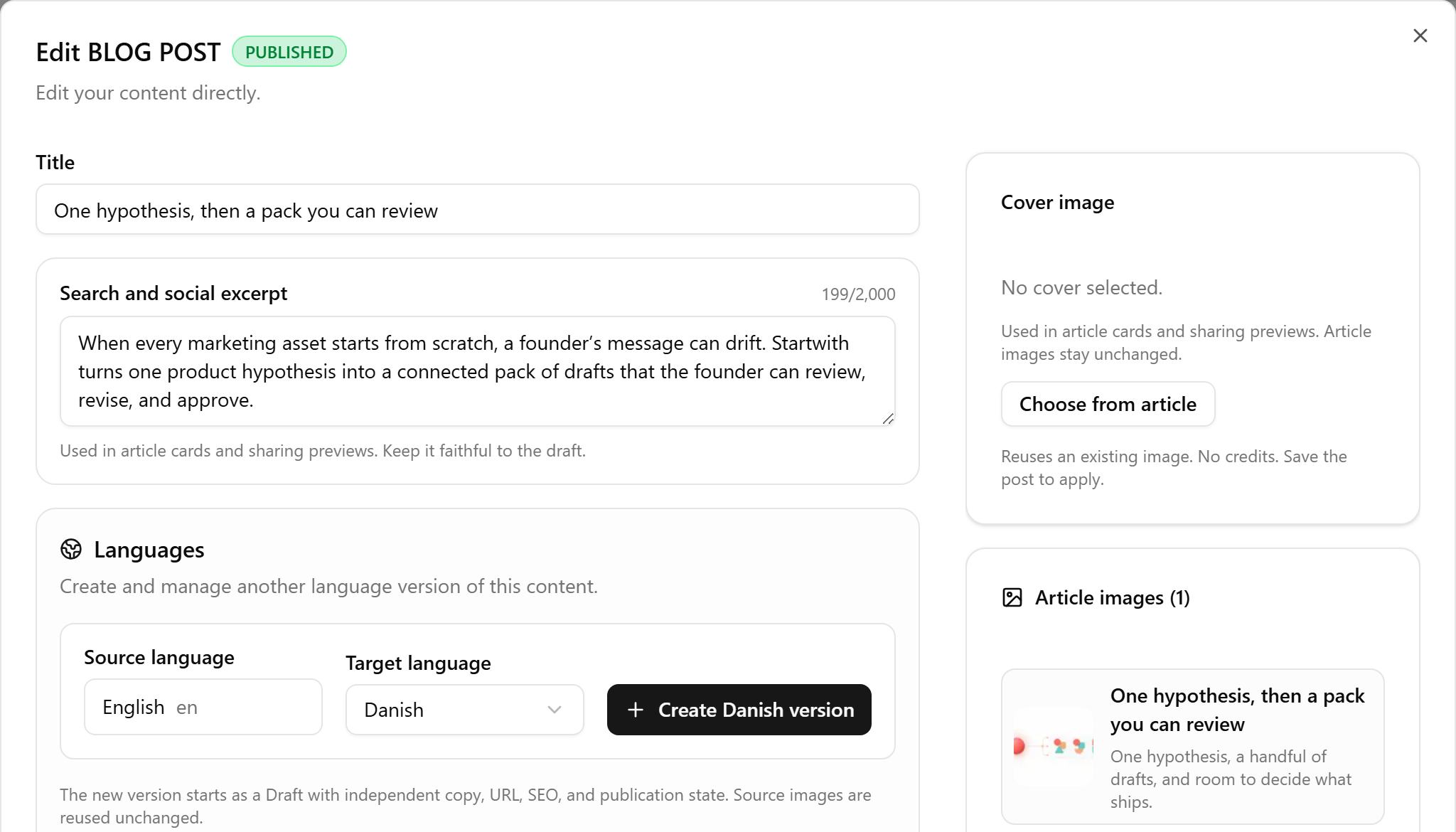Choose cover image from article
Image resolution: width=1456 pixels, height=832 pixels.
pos(1108,404)
